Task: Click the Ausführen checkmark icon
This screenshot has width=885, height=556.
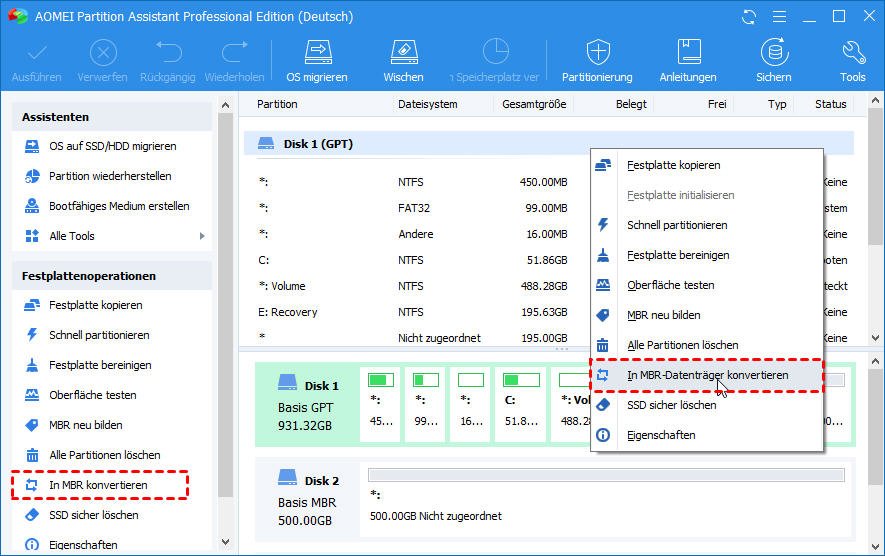Action: click(37, 54)
